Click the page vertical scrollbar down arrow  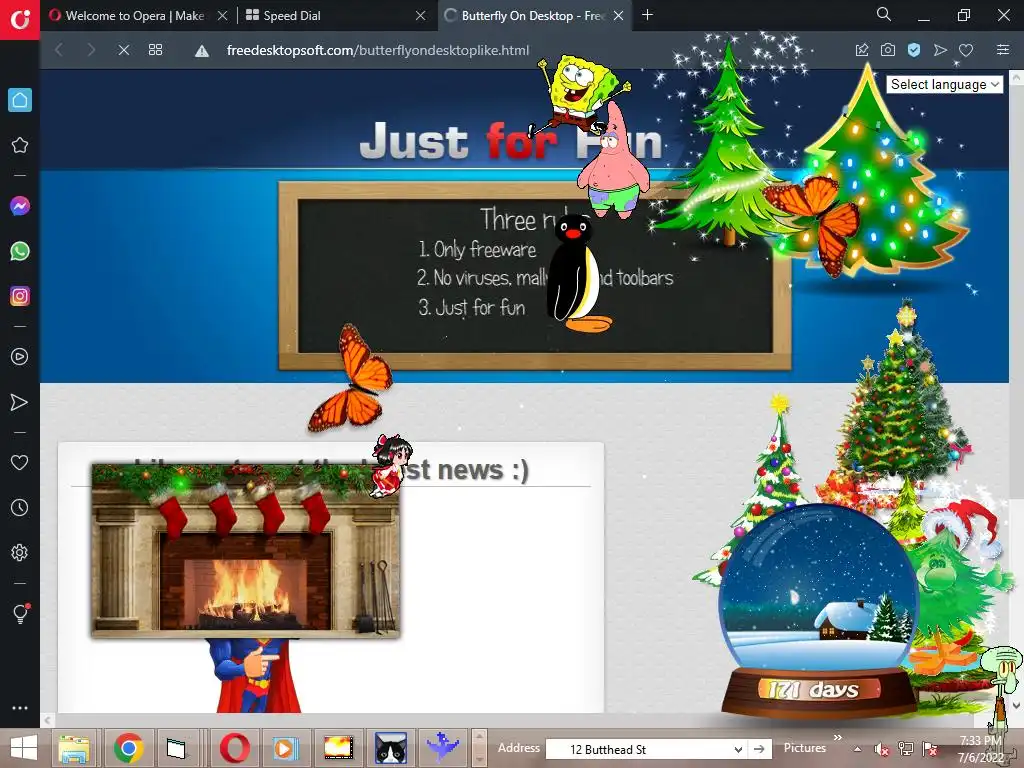coord(1016,705)
